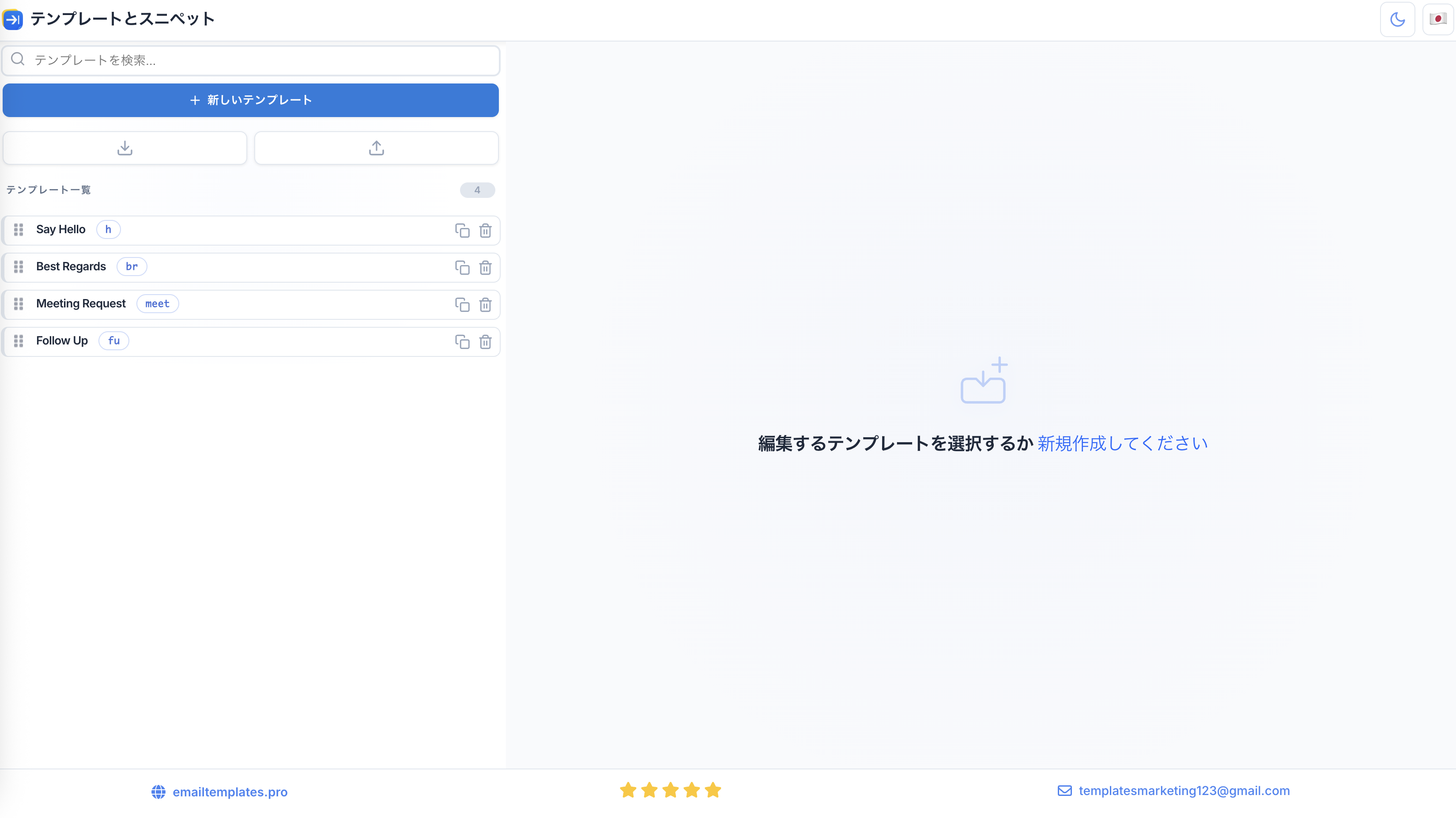Screen dimensions: 1456x818
Task: Click the 新規作成してください link
Action: 1122,443
